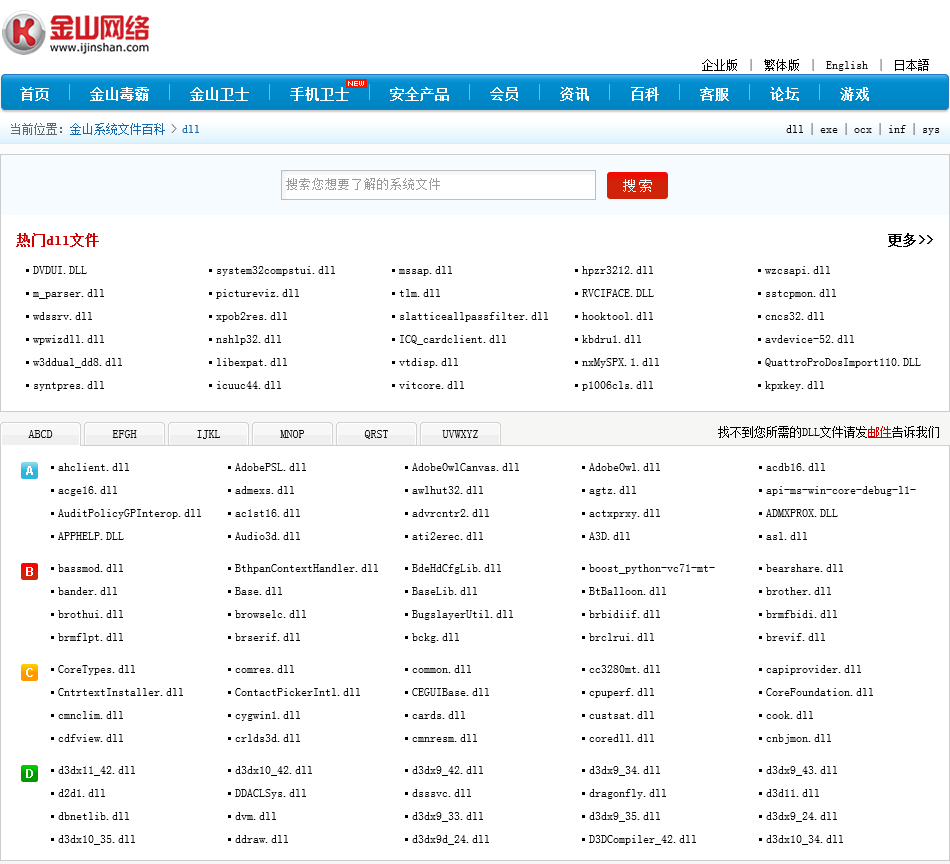Open the 手机卫士 navigation item
Screen dimensions: 950x864
319,94
